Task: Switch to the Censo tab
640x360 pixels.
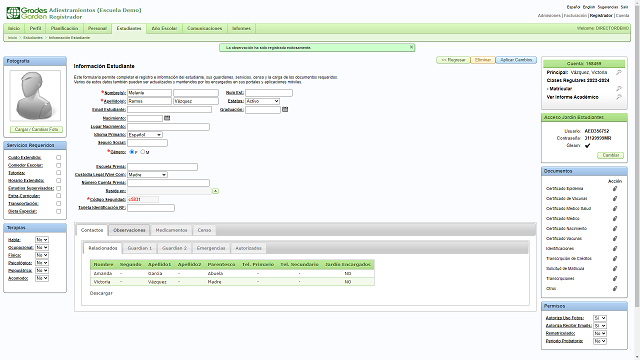Action: pyautogui.click(x=204, y=230)
